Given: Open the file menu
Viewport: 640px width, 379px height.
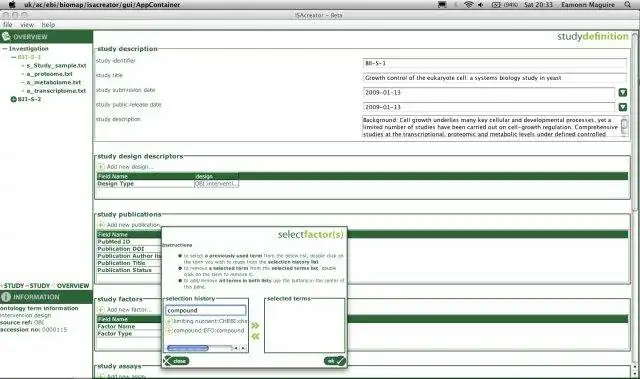Looking at the screenshot, I should point(8,24).
